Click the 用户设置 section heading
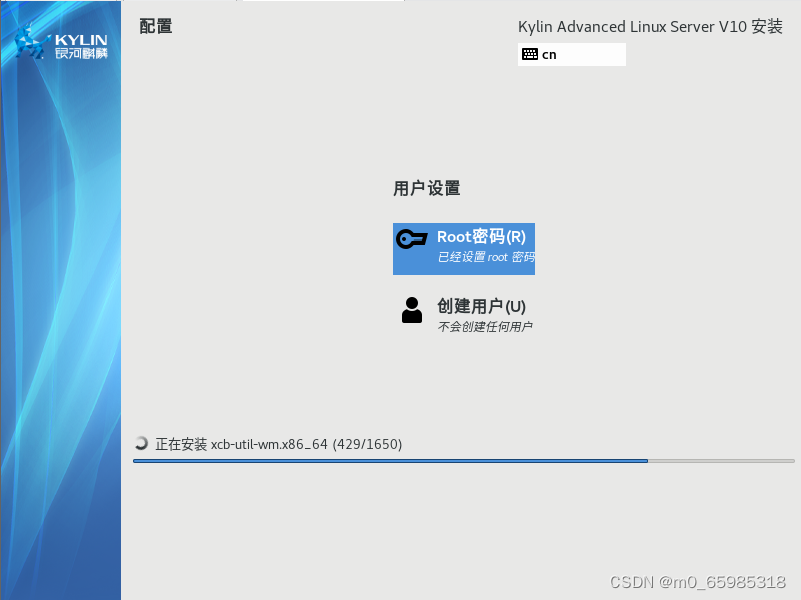The width and height of the screenshot is (801, 600). click(x=427, y=188)
